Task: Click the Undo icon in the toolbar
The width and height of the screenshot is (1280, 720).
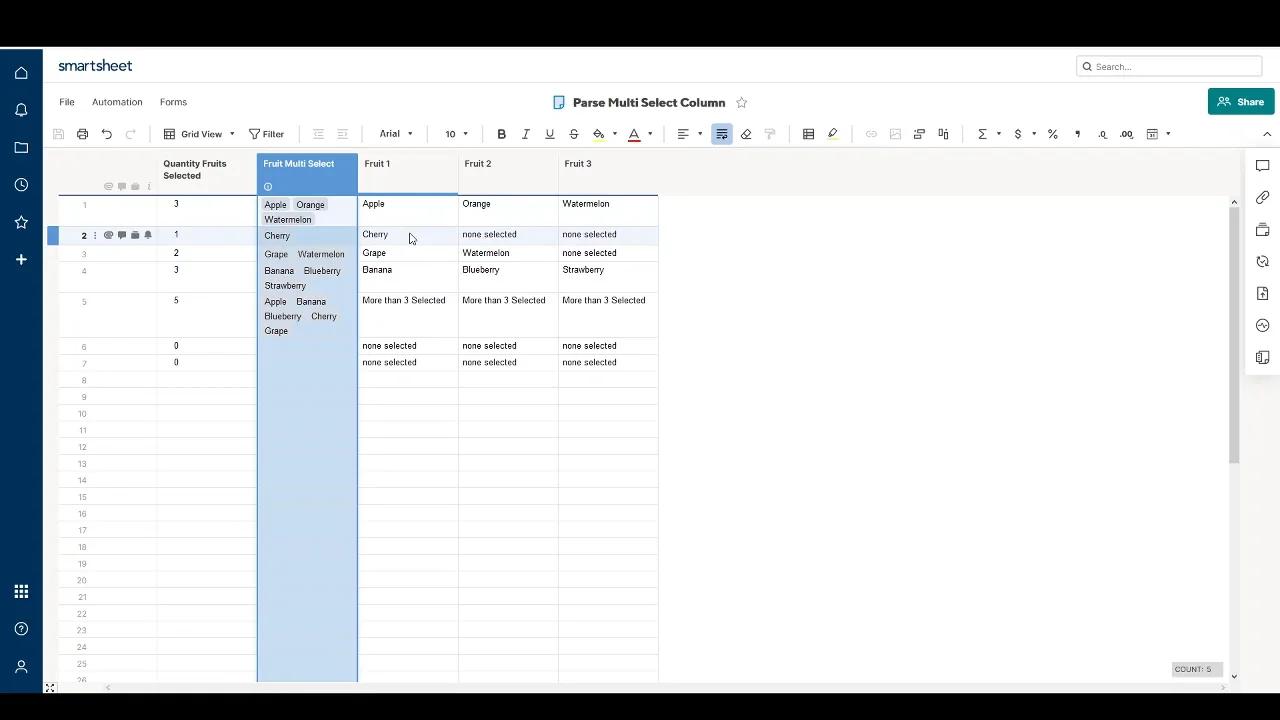Action: [x=106, y=133]
